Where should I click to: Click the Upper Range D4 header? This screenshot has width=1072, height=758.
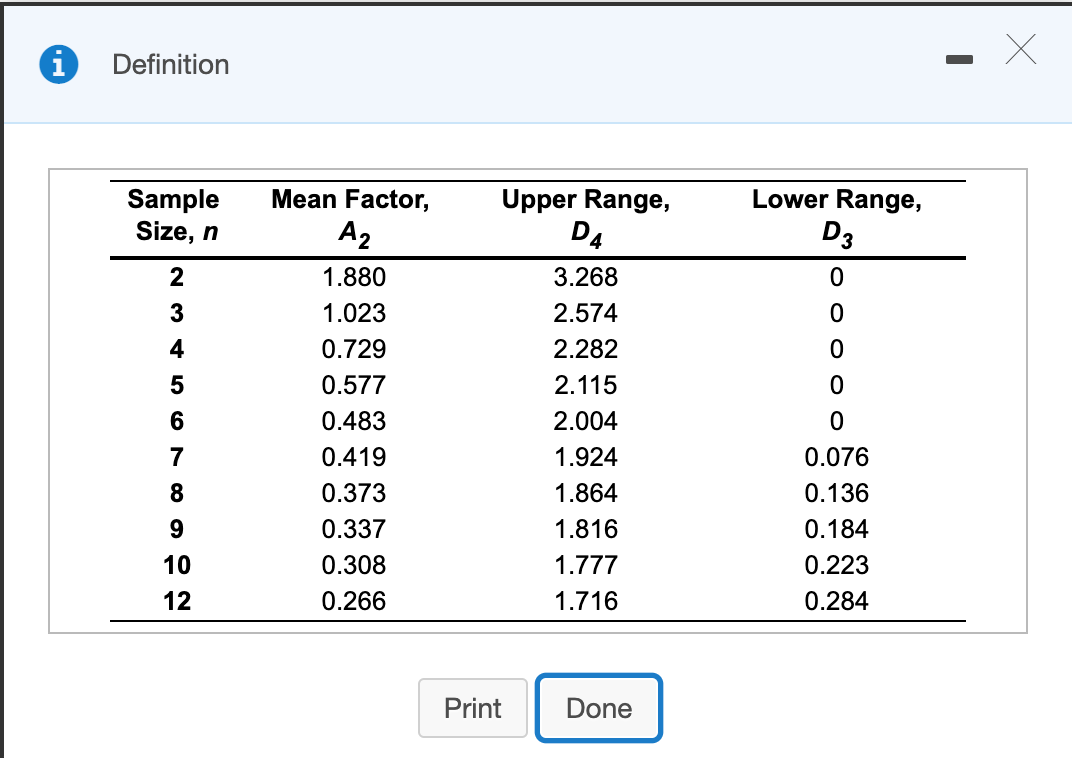(586, 217)
